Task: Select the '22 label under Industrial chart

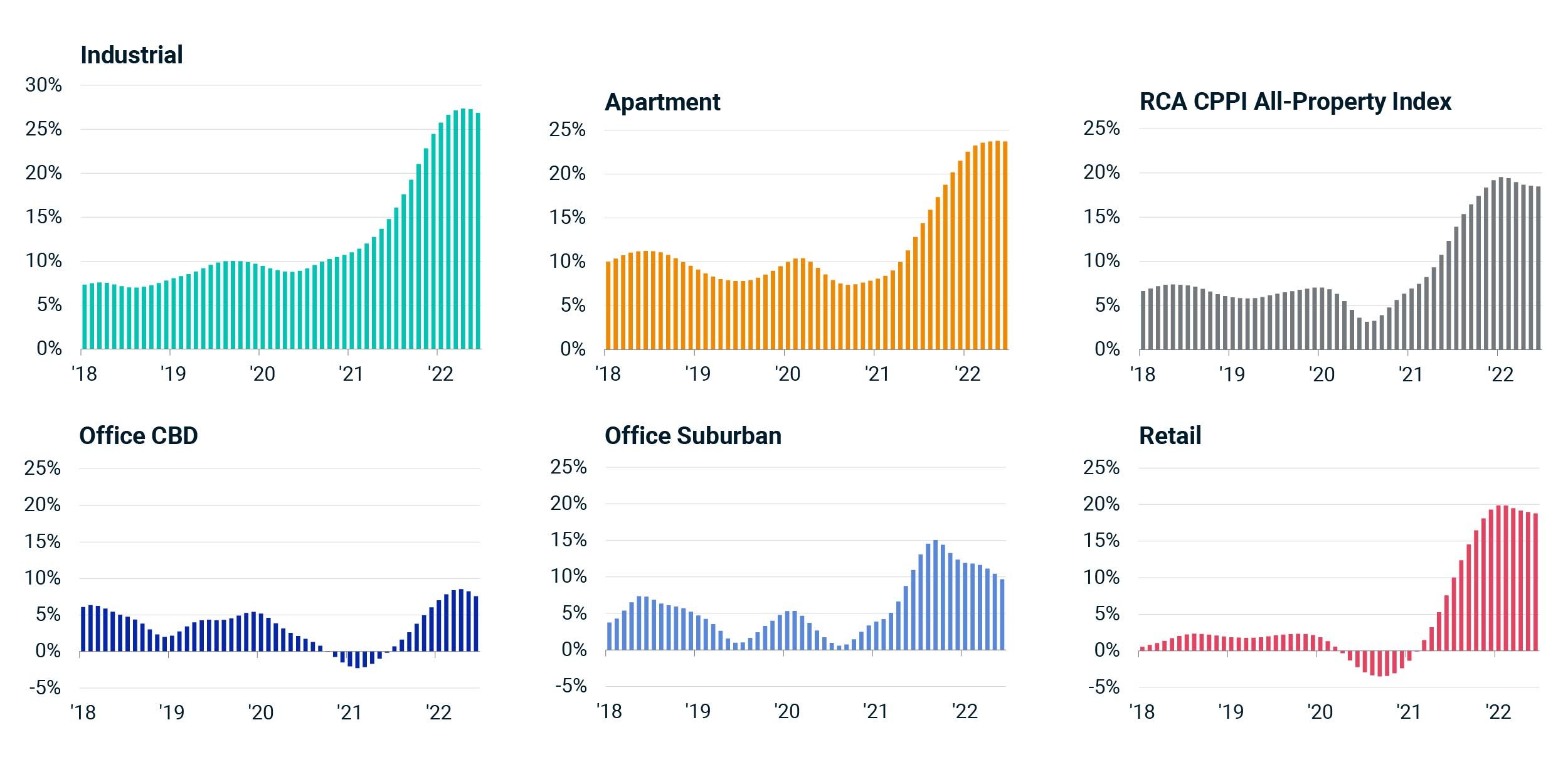Action: 440,374
